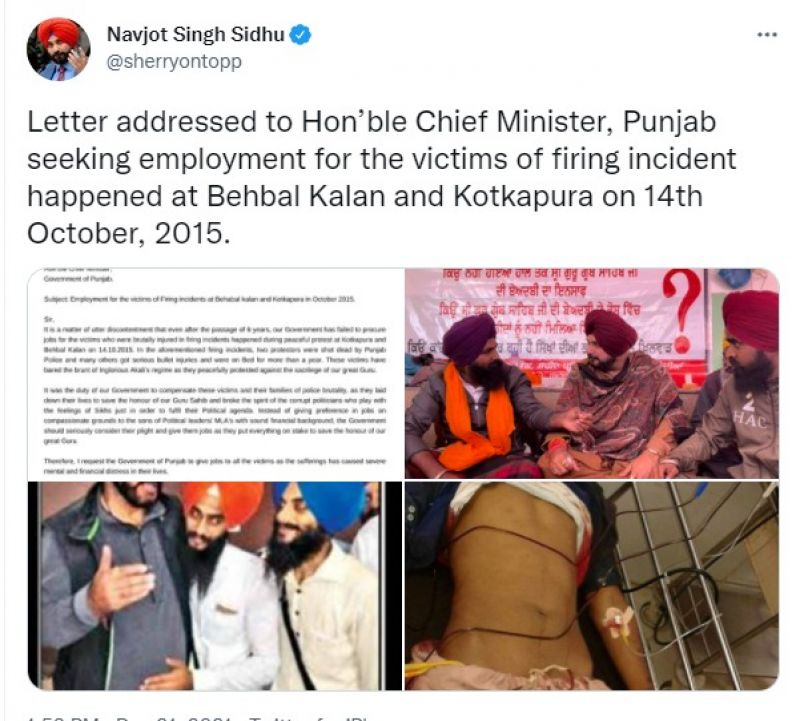Image resolution: width=800 pixels, height=721 pixels.
Task: Select the tweet text starting 'Letter addressed'
Action: tap(382, 178)
